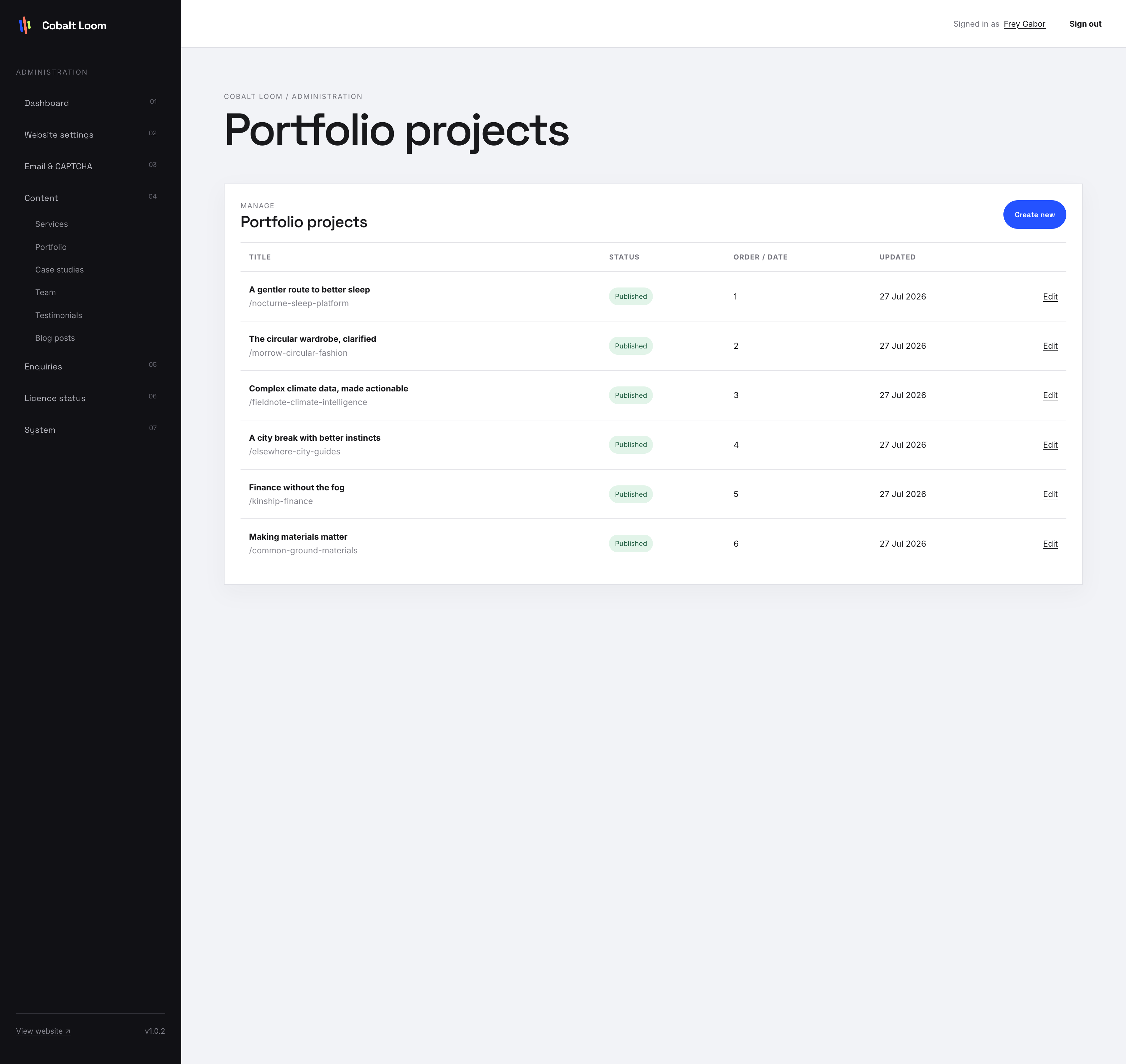Click title 'A gentler route to better sleep'
Screen dimensions: 1126x1064
tap(309, 289)
